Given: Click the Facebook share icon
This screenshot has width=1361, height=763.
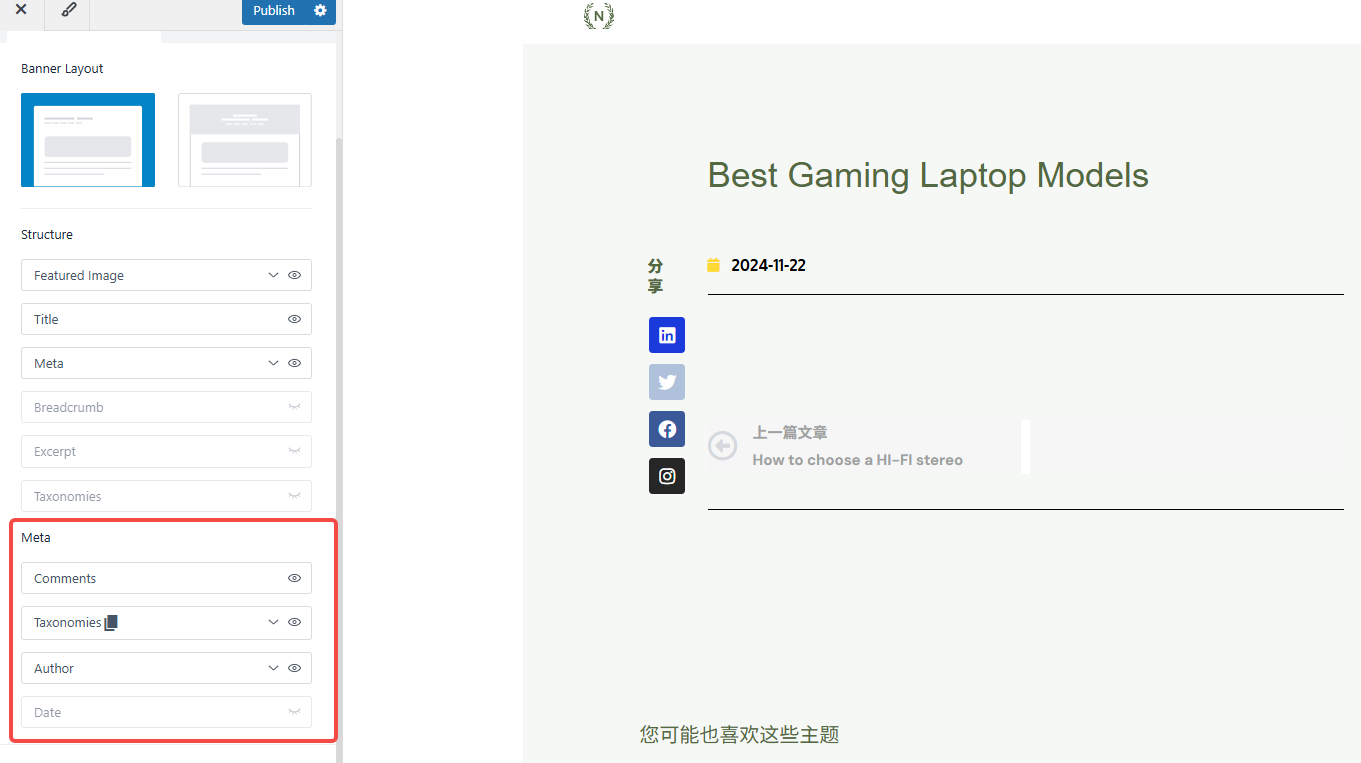Looking at the screenshot, I should 667,429.
